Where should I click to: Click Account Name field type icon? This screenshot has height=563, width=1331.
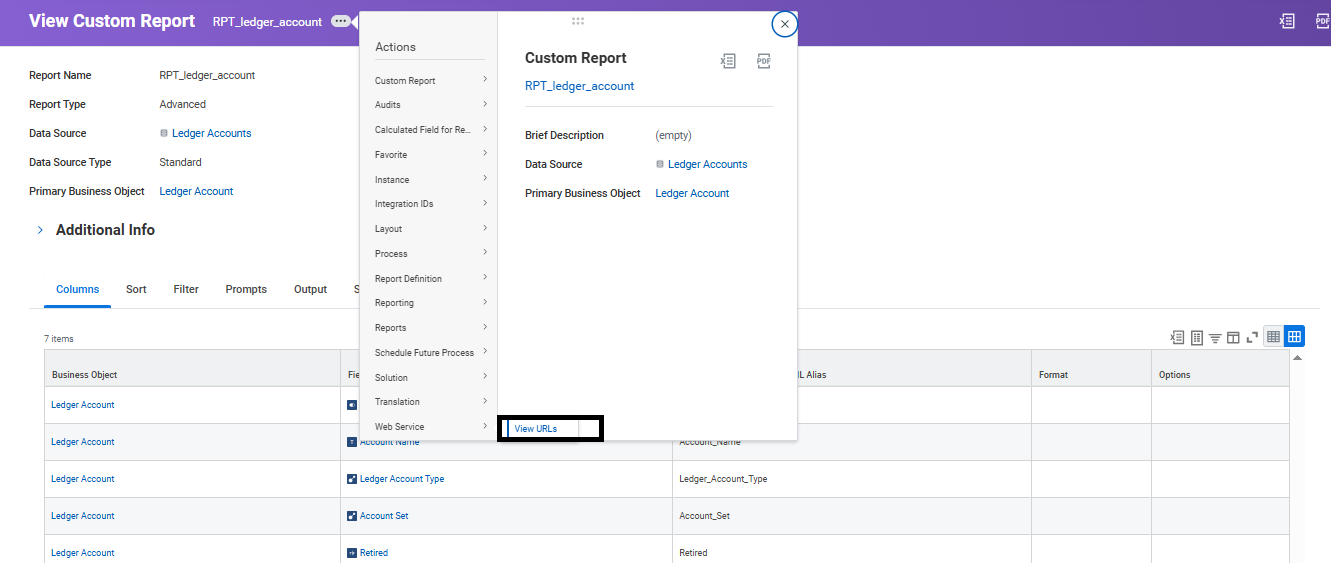point(352,442)
